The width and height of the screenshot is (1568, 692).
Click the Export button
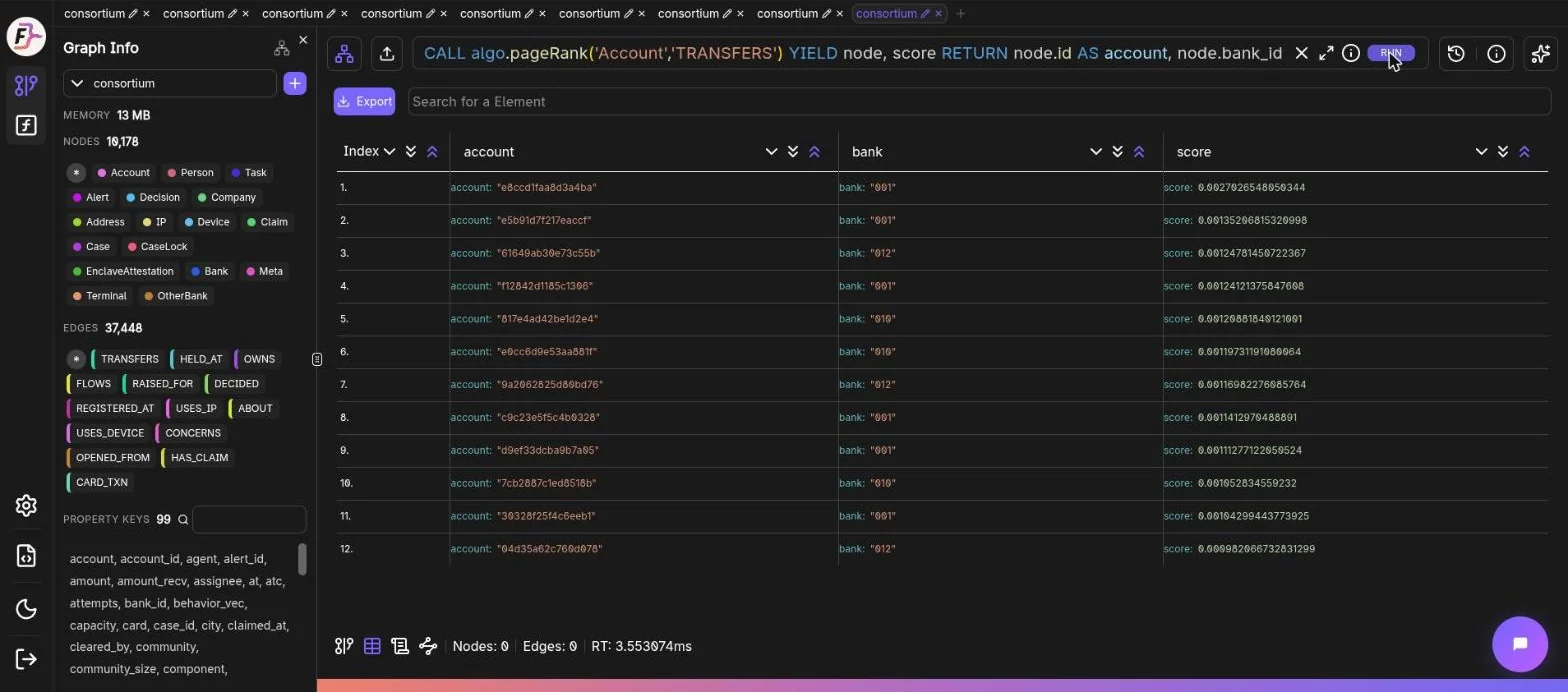(x=364, y=101)
